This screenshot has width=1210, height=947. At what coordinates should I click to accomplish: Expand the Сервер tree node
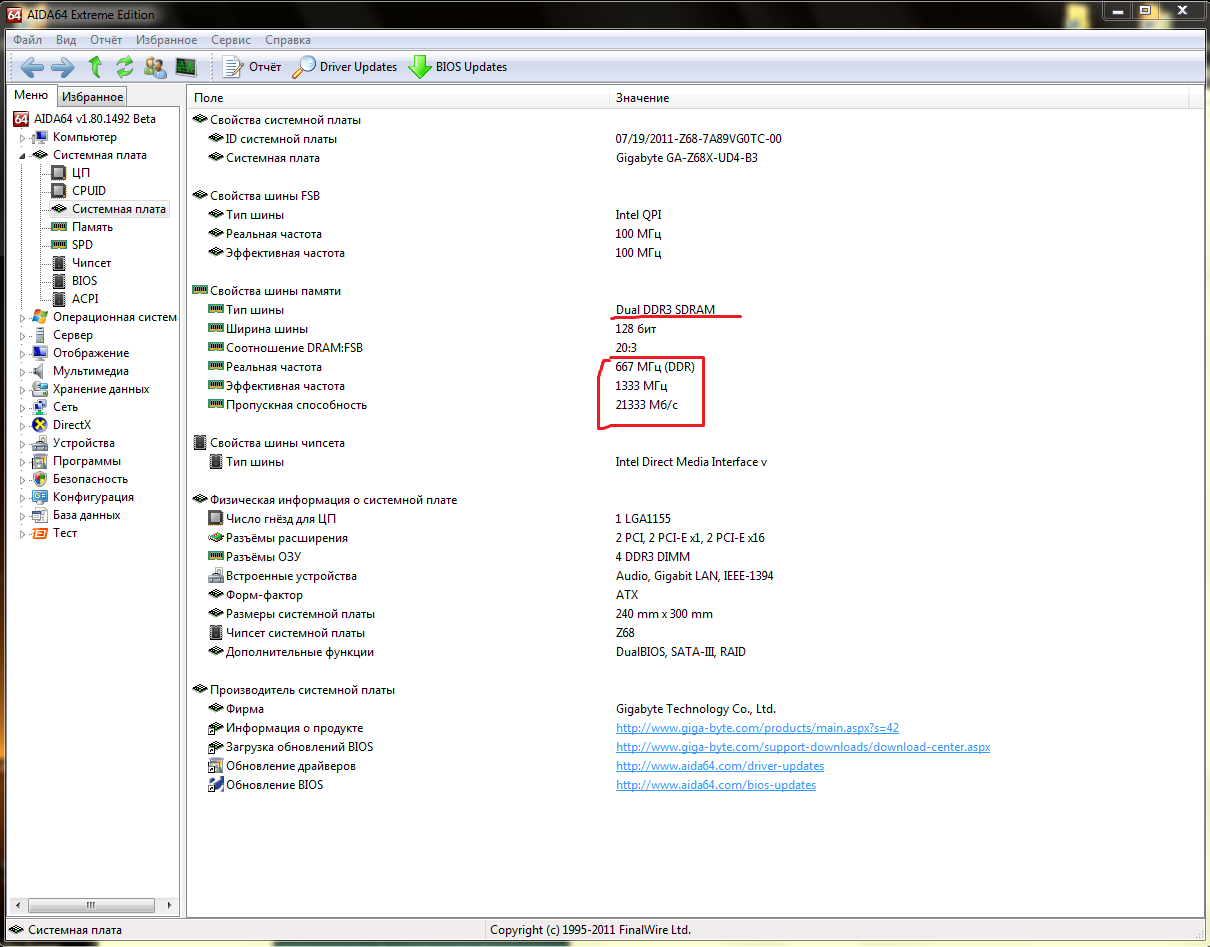pyautogui.click(x=22, y=335)
